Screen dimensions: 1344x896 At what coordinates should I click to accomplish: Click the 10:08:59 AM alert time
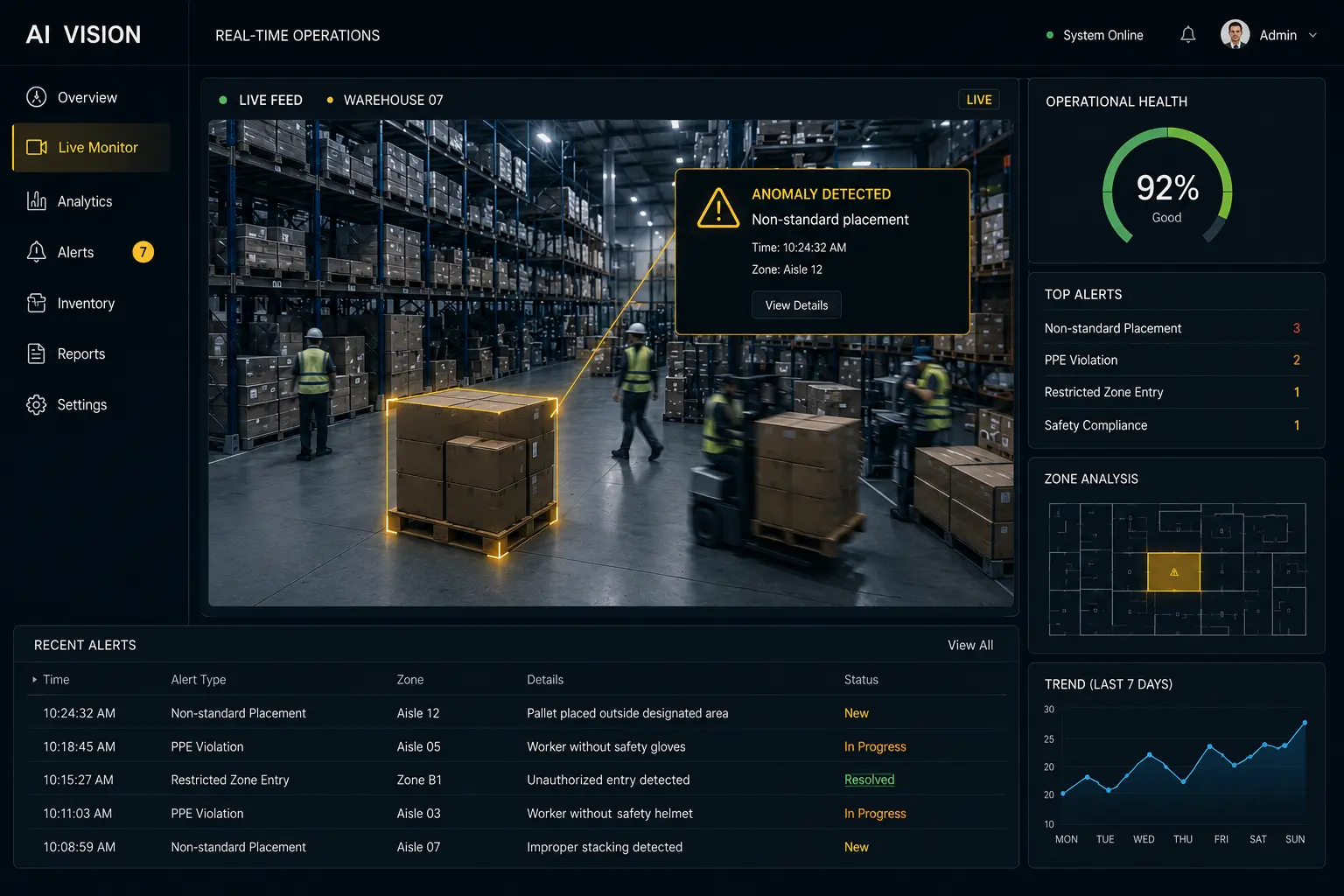(x=79, y=847)
